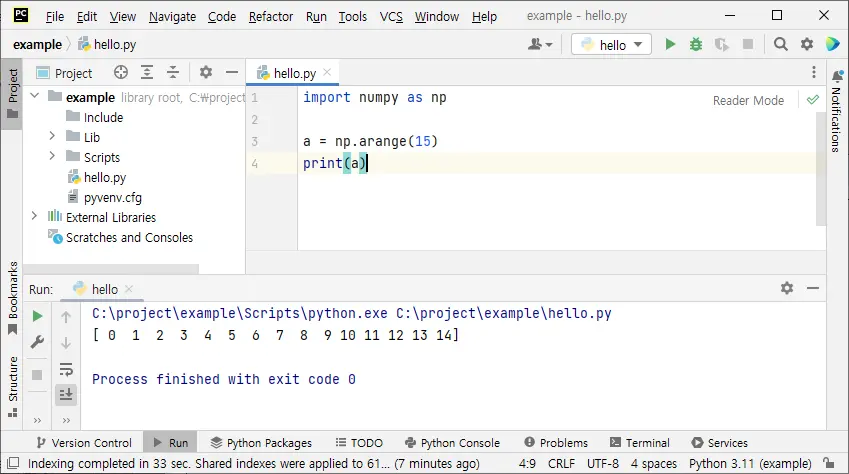
Task: Close the hello.py editor tab
Action: (x=327, y=72)
